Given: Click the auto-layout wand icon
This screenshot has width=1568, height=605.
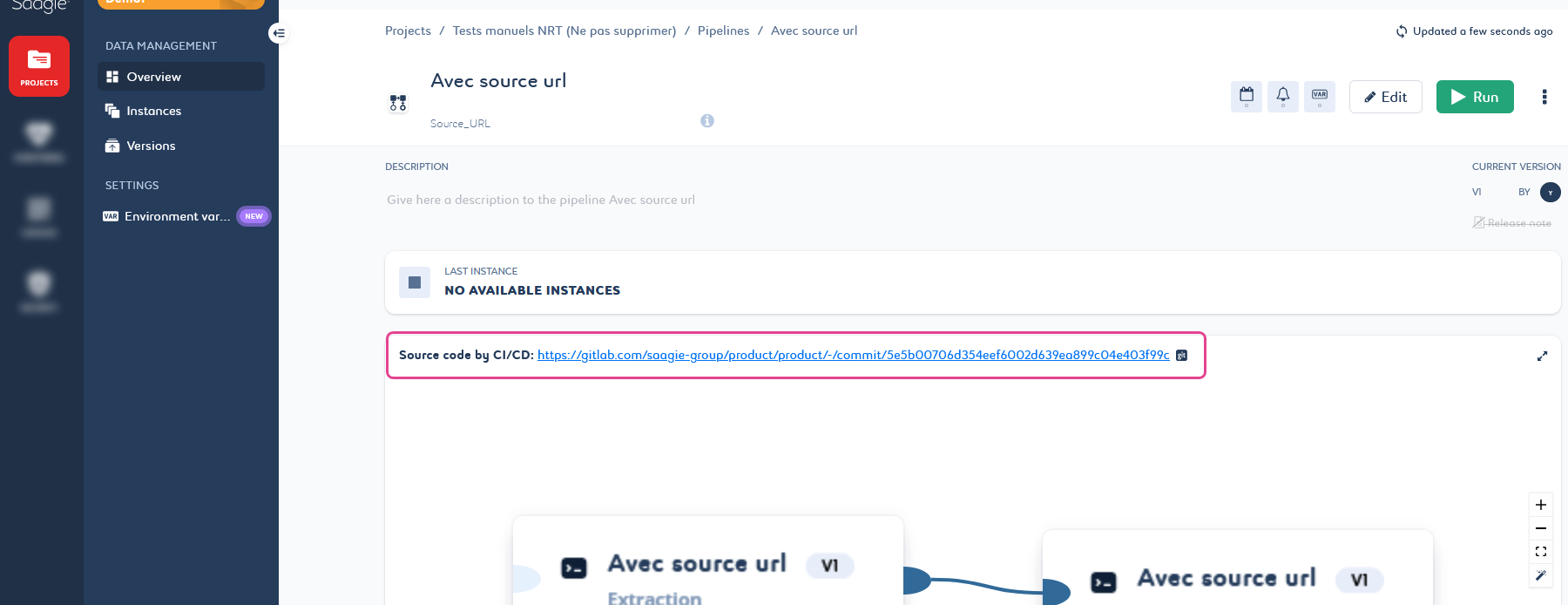Looking at the screenshot, I should 1541,575.
